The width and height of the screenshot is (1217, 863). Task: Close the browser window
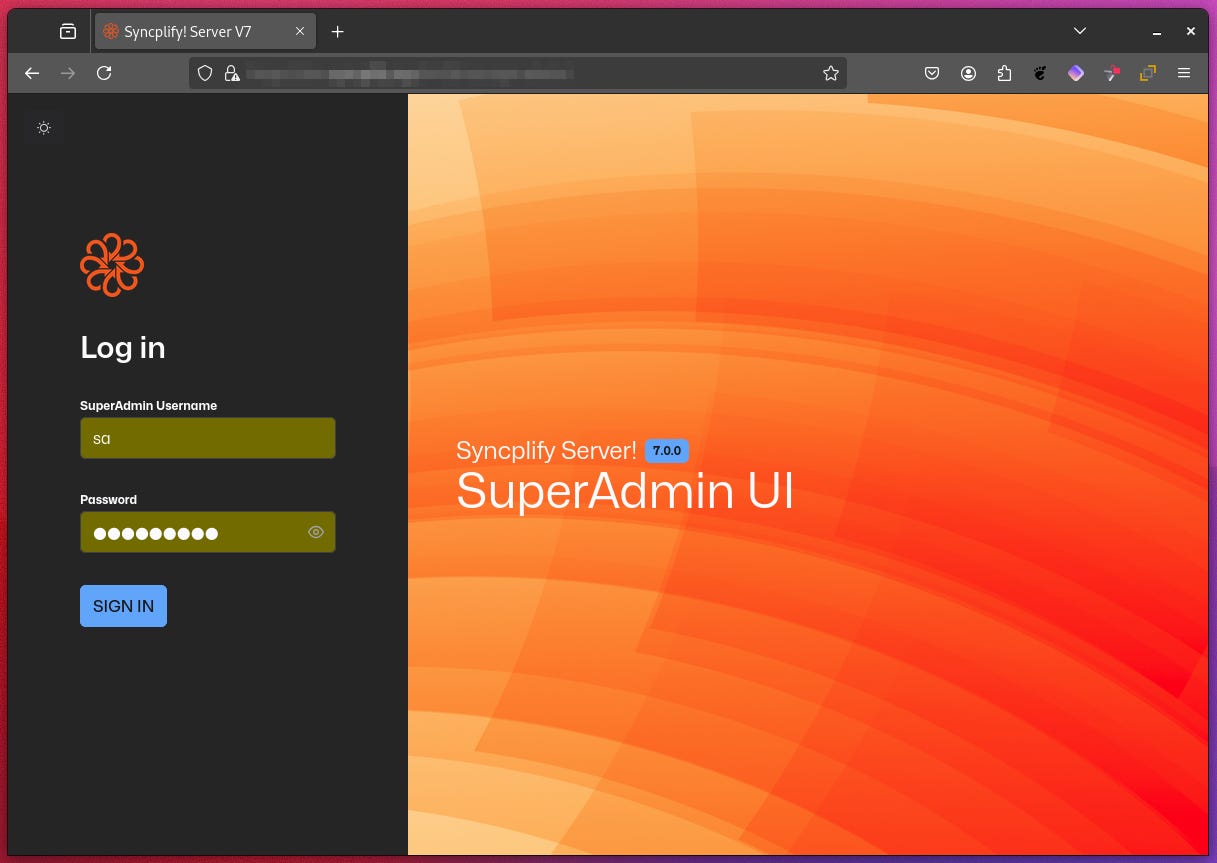click(1190, 32)
